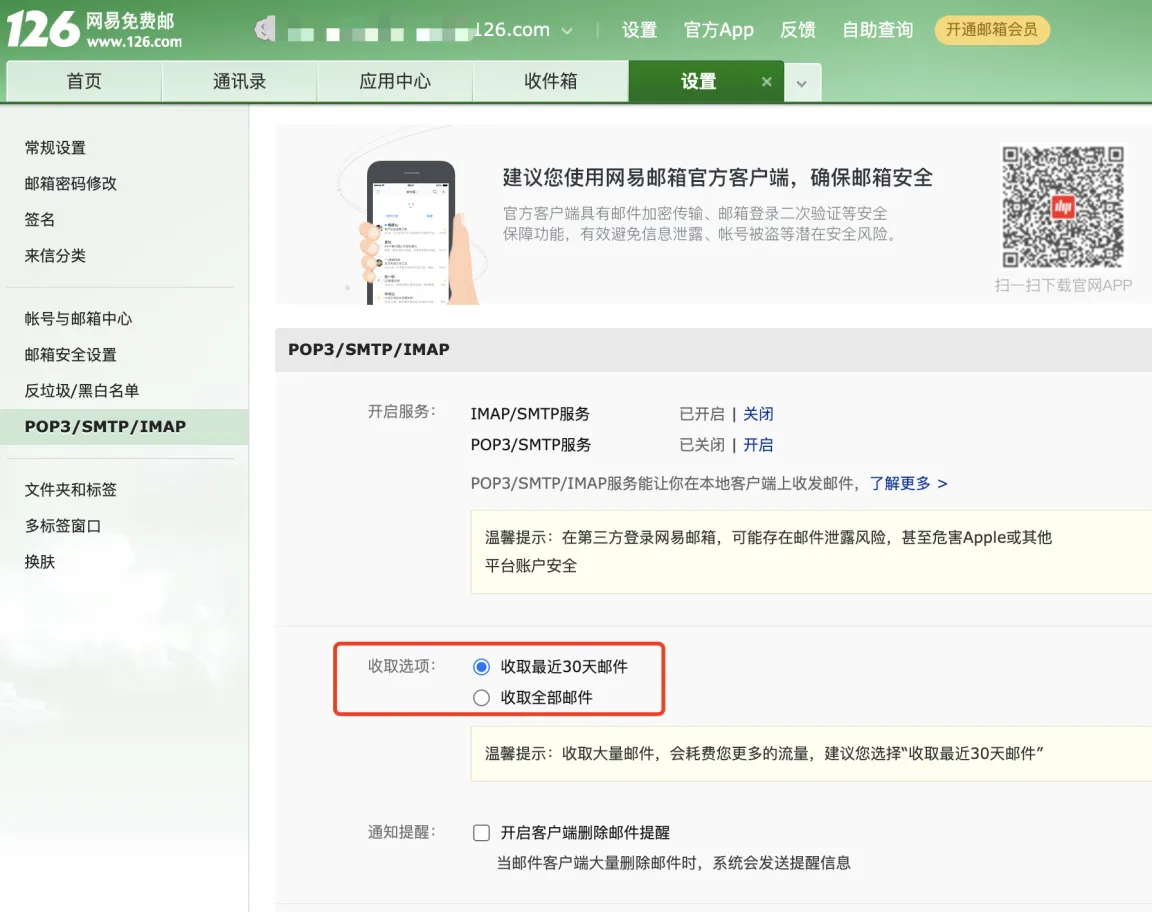
Task: Enable 开启客户端删除邮件提醒 checkbox
Action: pyautogui.click(x=481, y=833)
